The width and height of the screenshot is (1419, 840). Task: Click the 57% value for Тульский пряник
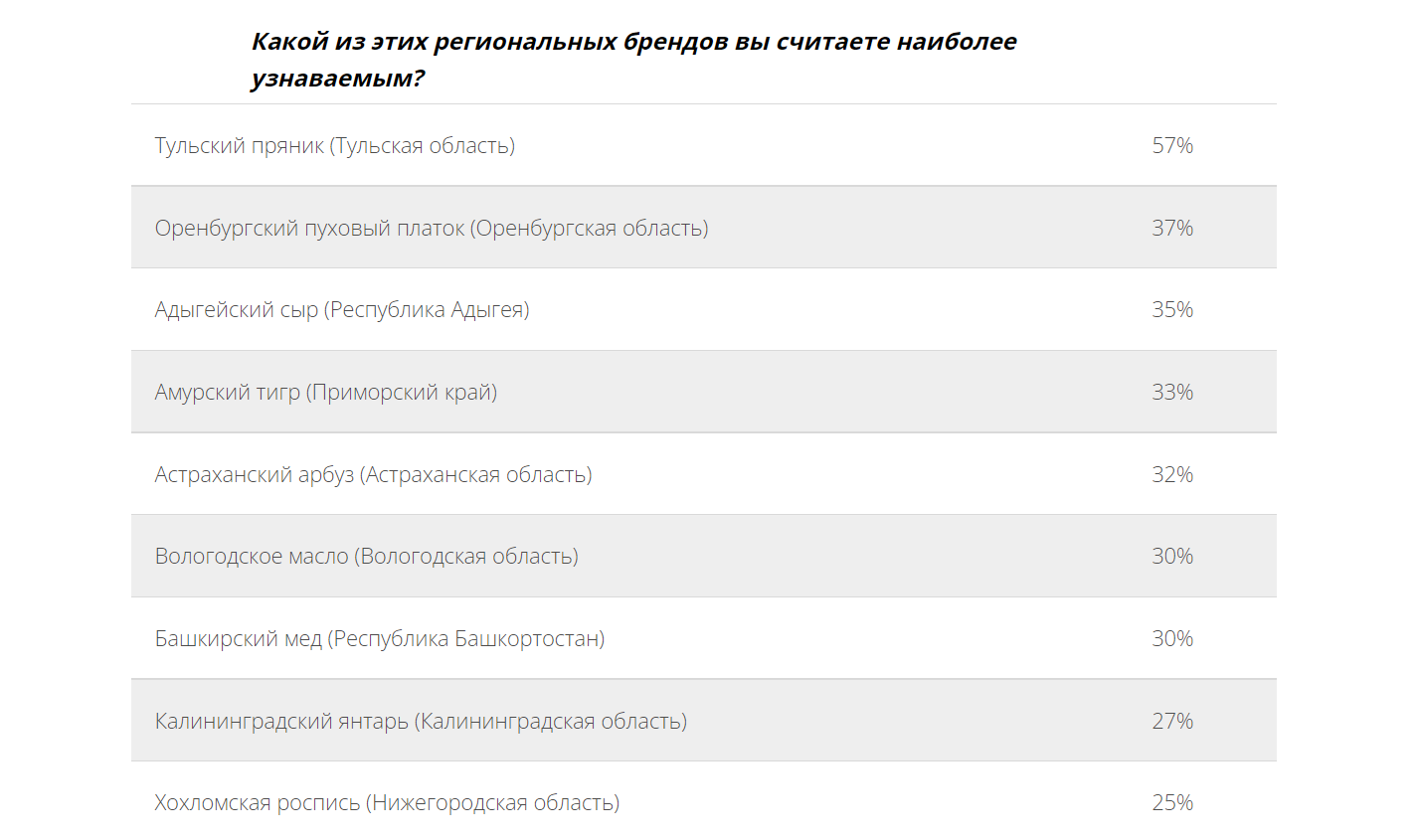pyautogui.click(x=1171, y=146)
